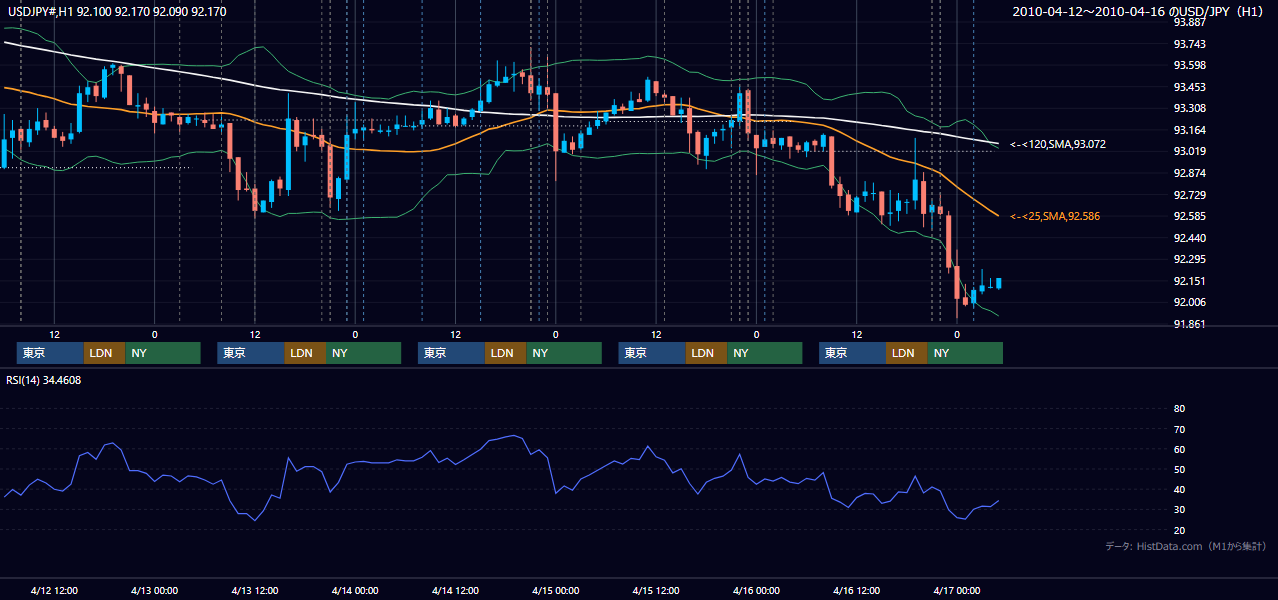Click the 92.729 price axis label
The height and width of the screenshot is (600, 1278).
coord(1189,195)
